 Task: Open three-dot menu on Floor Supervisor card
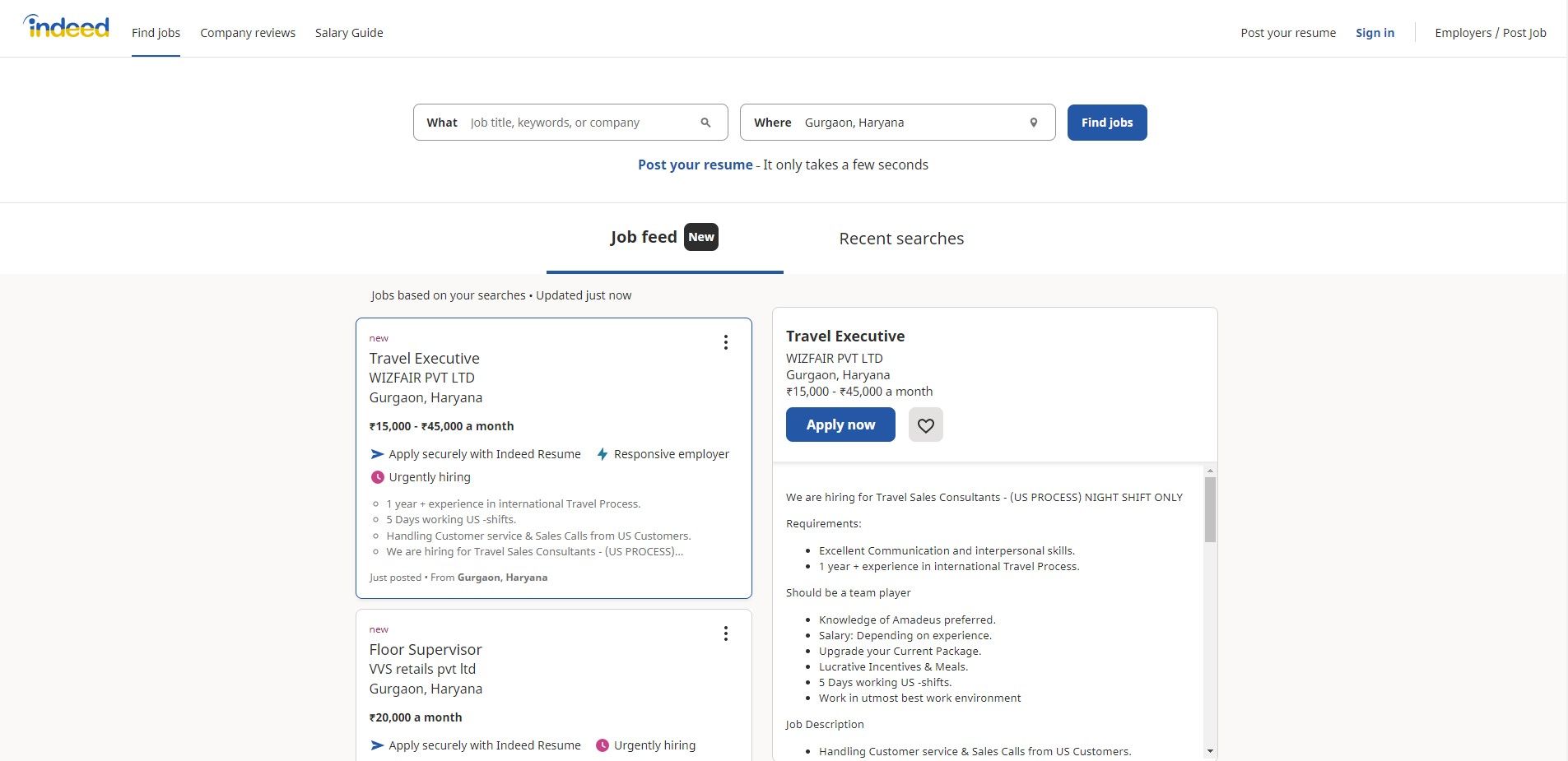pyautogui.click(x=726, y=633)
